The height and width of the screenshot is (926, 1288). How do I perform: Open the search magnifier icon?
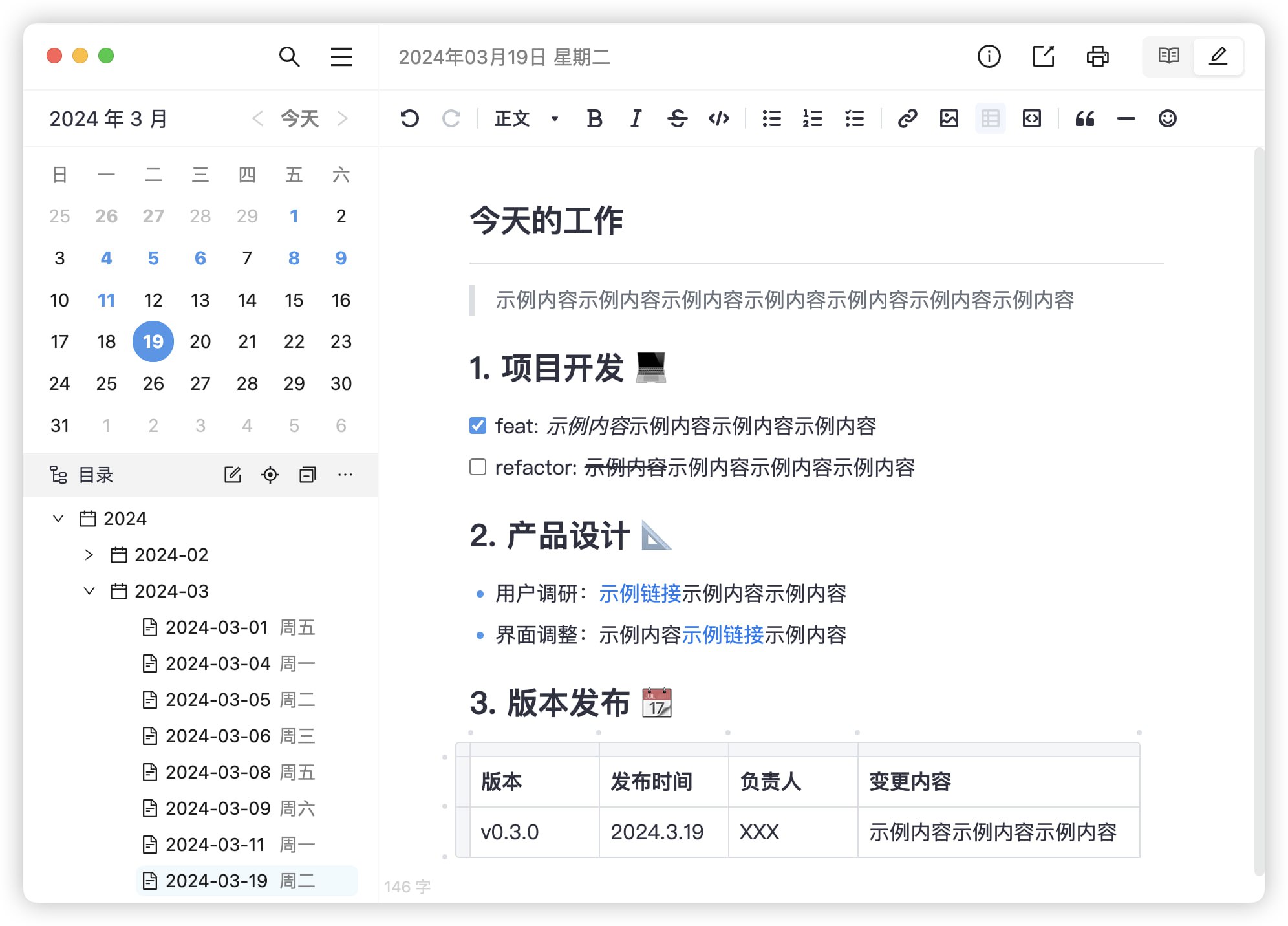click(289, 57)
